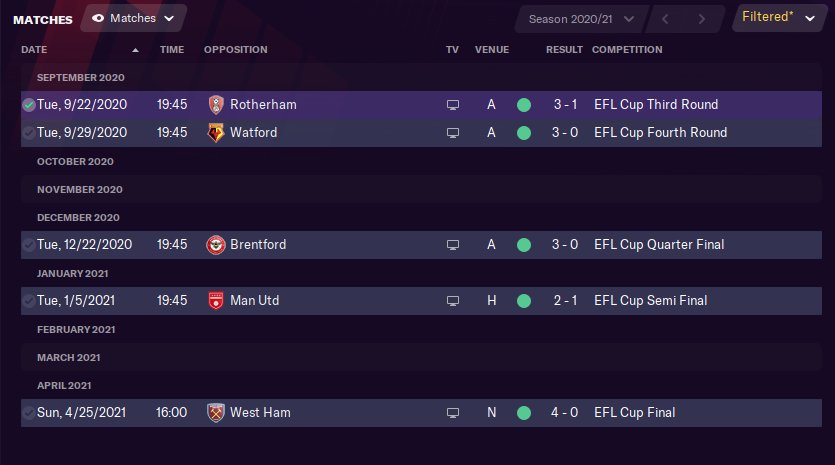835x465 pixels.
Task: Click the West Ham club crest
Action: tap(216, 413)
